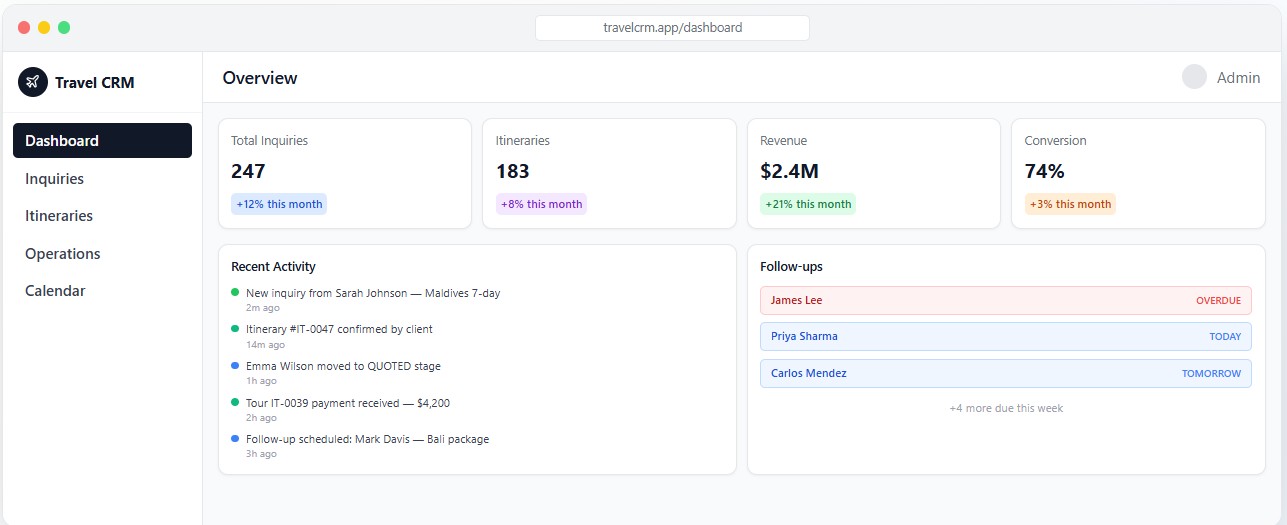The image size is (1287, 525).
Task: Click the Travel CRM airplane logo icon
Action: click(x=33, y=82)
